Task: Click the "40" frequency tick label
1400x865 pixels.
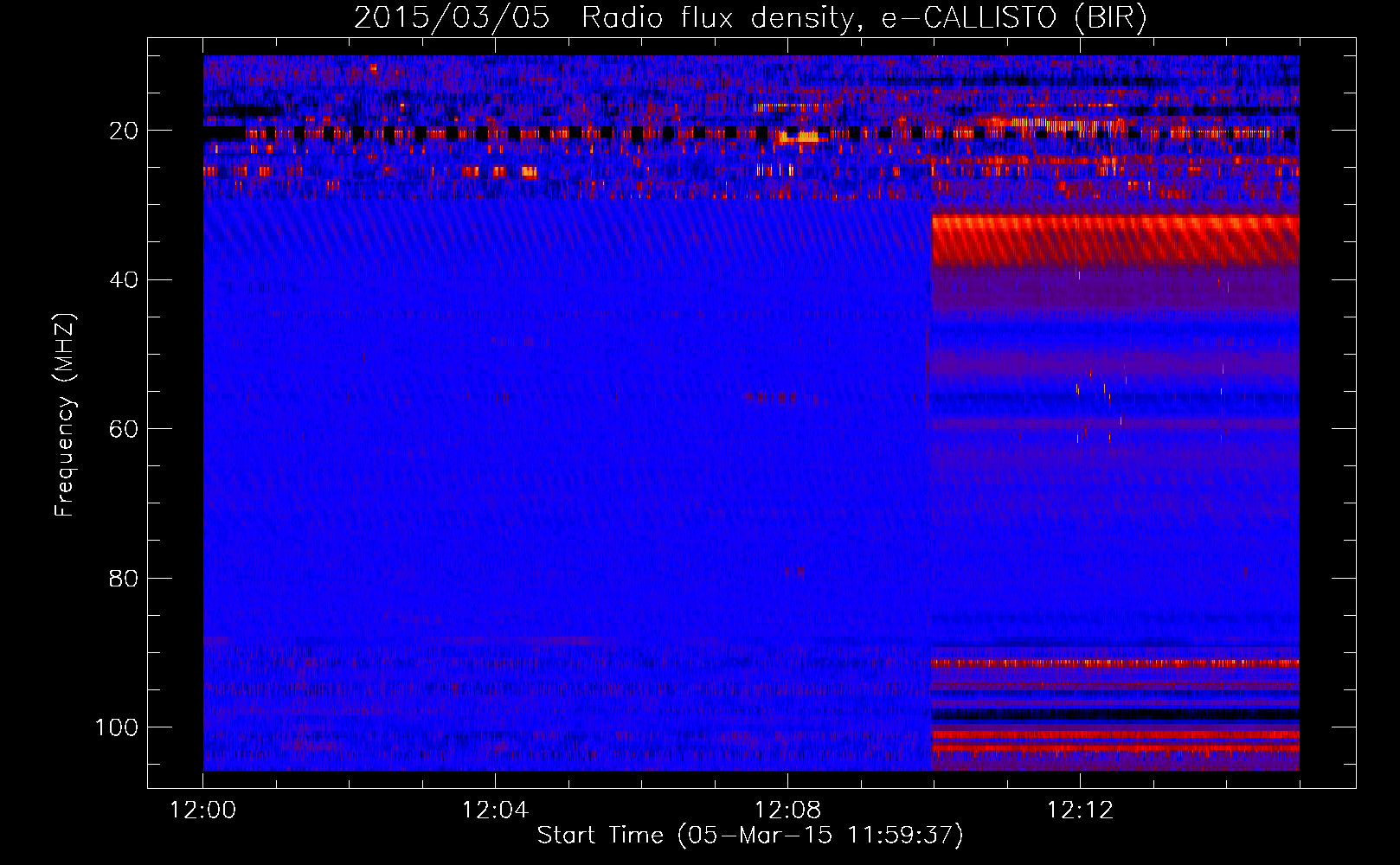Action: tap(124, 280)
